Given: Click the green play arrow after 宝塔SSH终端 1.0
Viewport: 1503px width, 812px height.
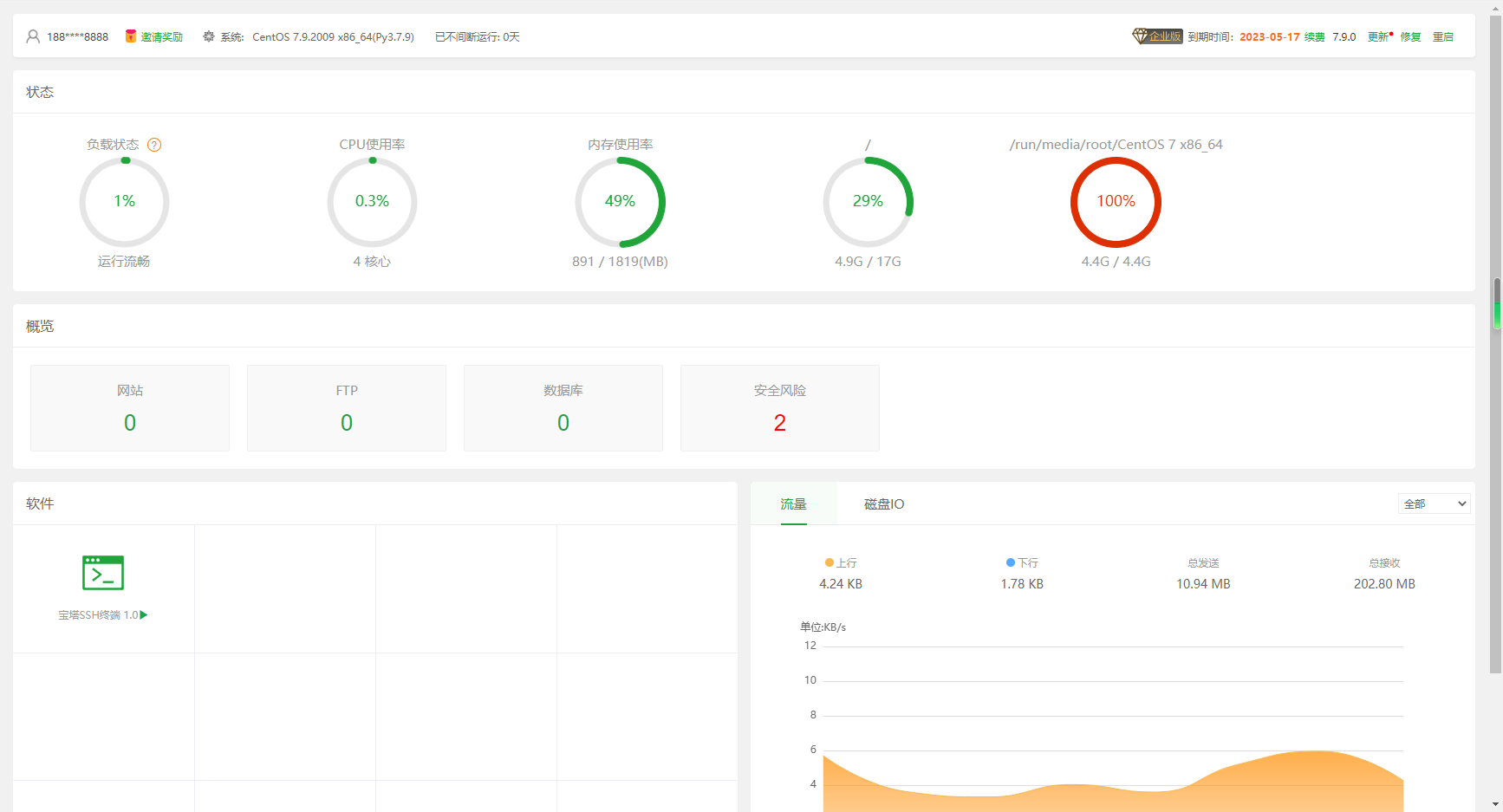Looking at the screenshot, I should (x=144, y=614).
